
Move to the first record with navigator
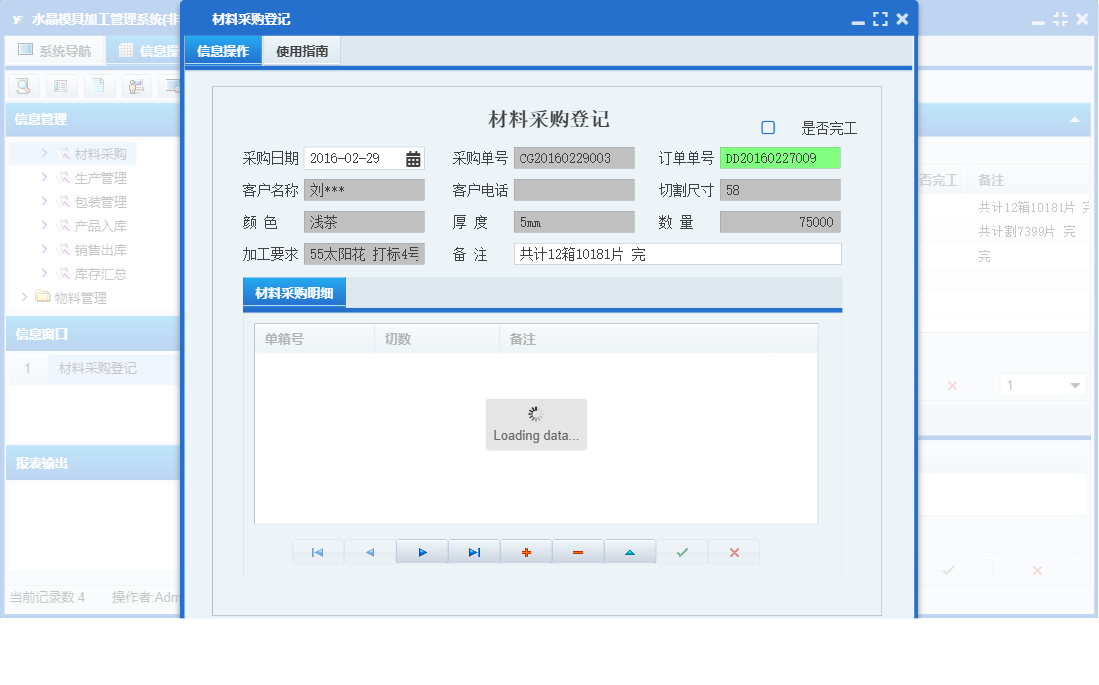point(318,551)
